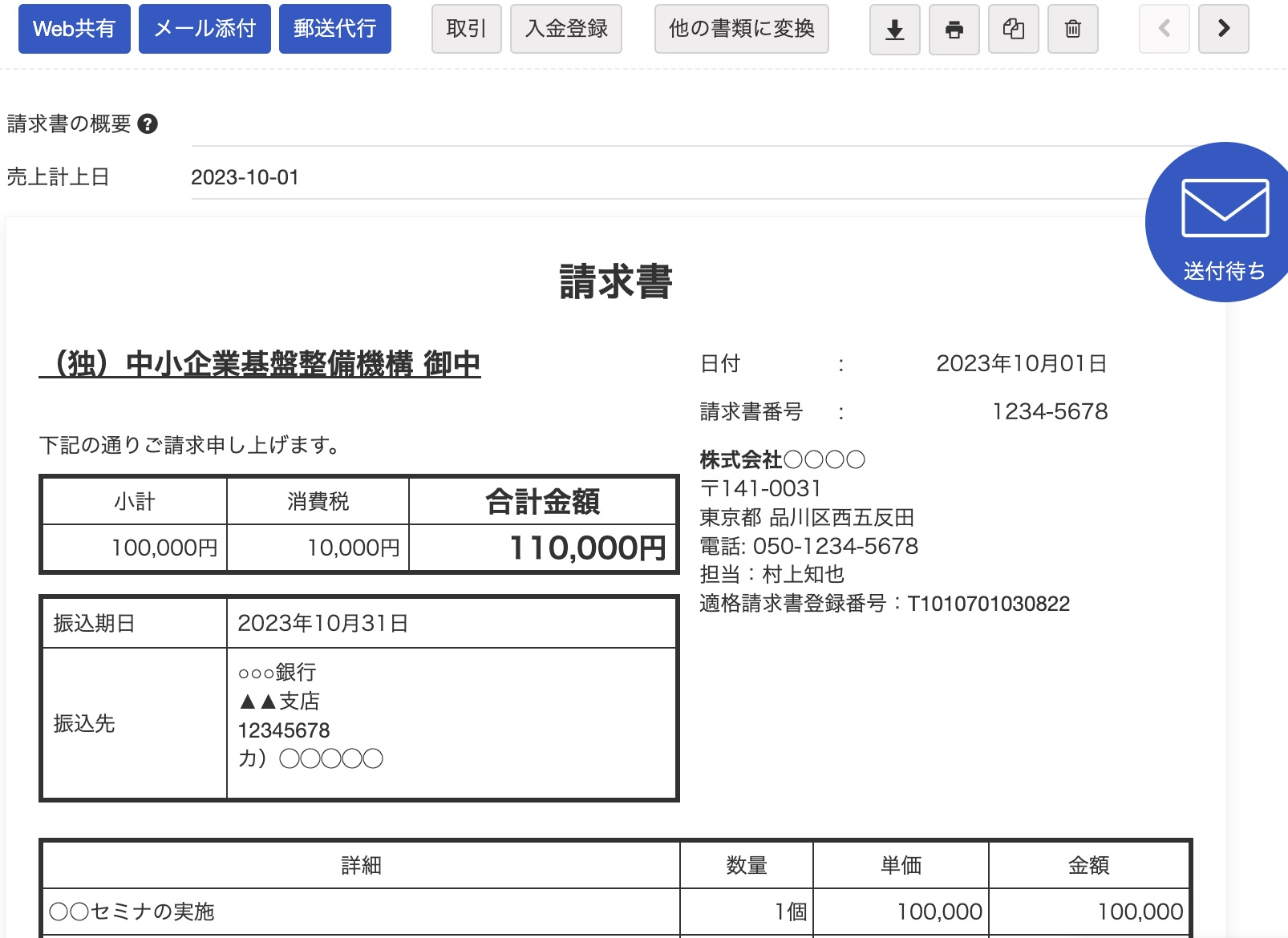Click the 売上計上日 value 2023-10-01
The width and height of the screenshot is (1288, 938).
coord(245,177)
